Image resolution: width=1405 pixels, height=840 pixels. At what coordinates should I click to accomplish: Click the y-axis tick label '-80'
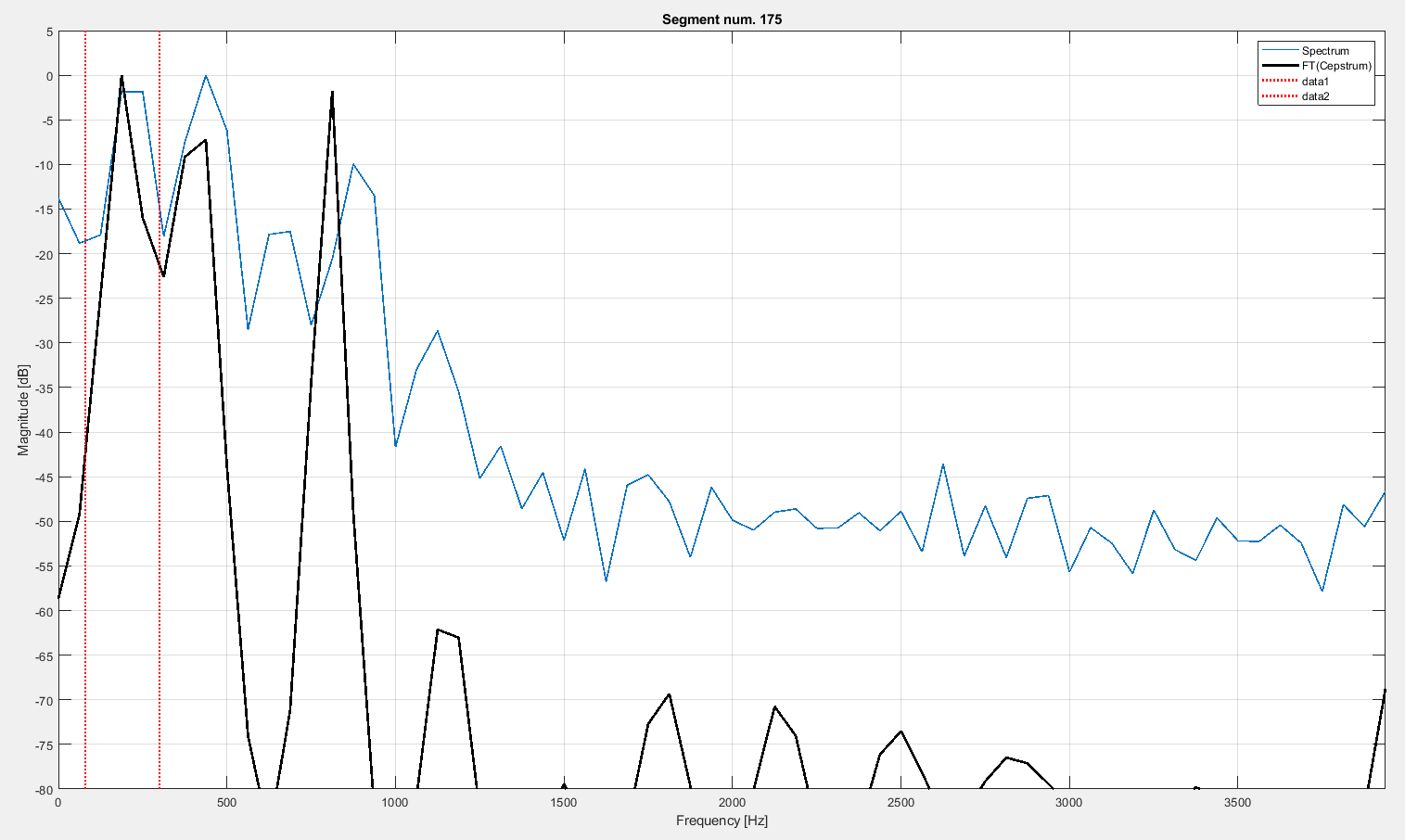pos(45,789)
